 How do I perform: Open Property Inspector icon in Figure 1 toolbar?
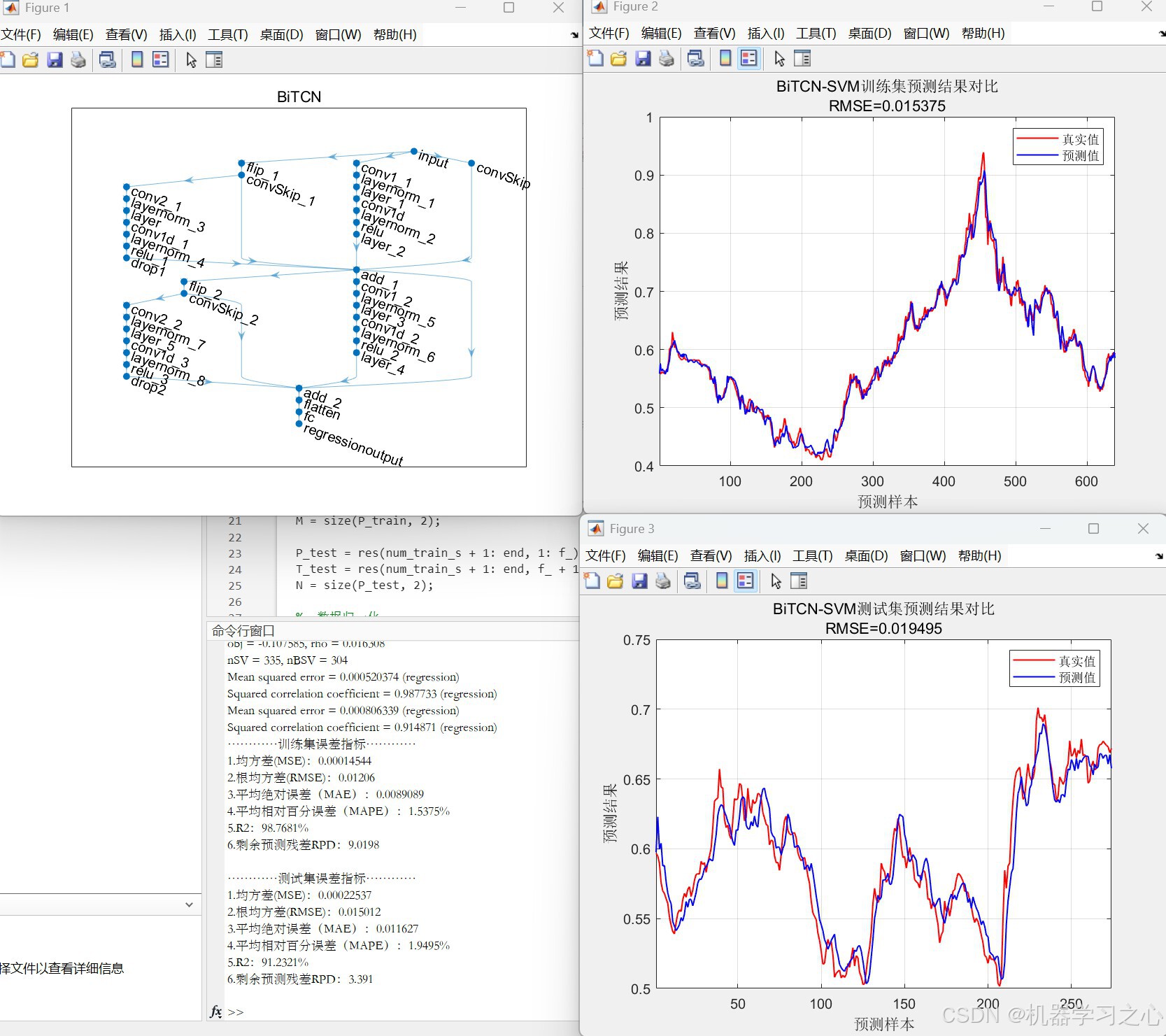(214, 60)
